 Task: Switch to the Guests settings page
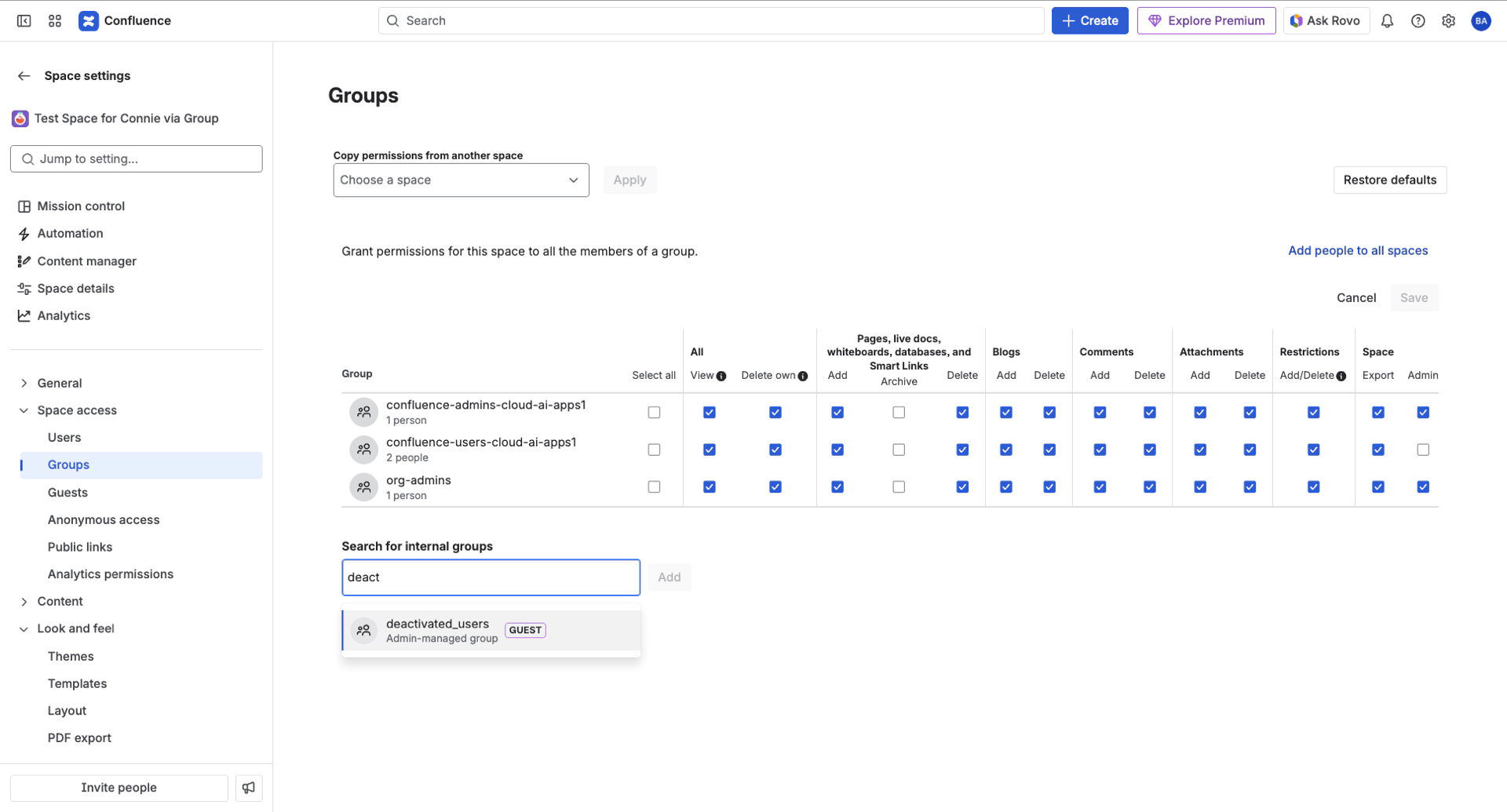[68, 492]
